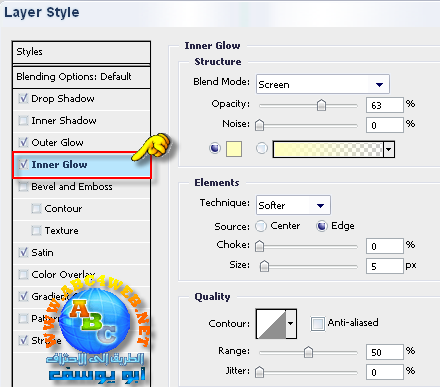
Task: Select the Inner Shadow style label
Action: tap(64, 121)
